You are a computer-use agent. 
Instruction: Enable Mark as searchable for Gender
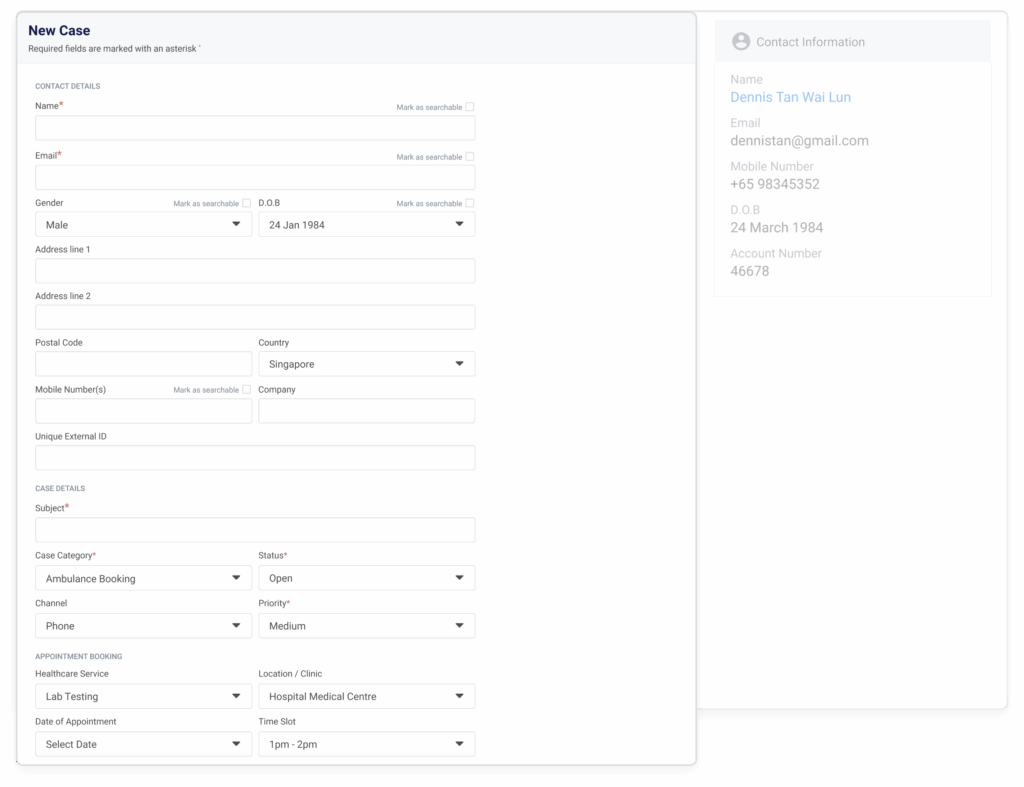pyautogui.click(x=246, y=203)
